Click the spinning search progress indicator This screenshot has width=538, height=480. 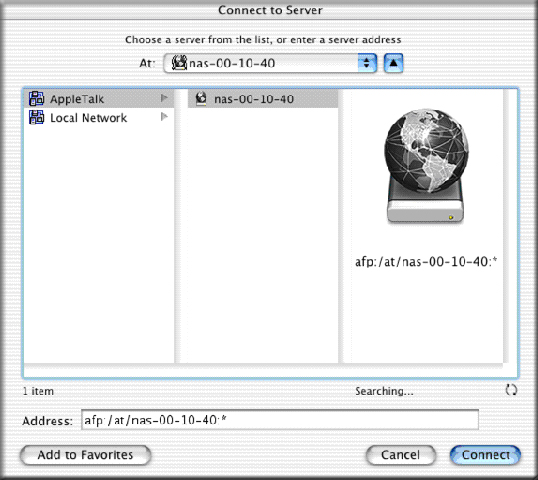tap(511, 390)
